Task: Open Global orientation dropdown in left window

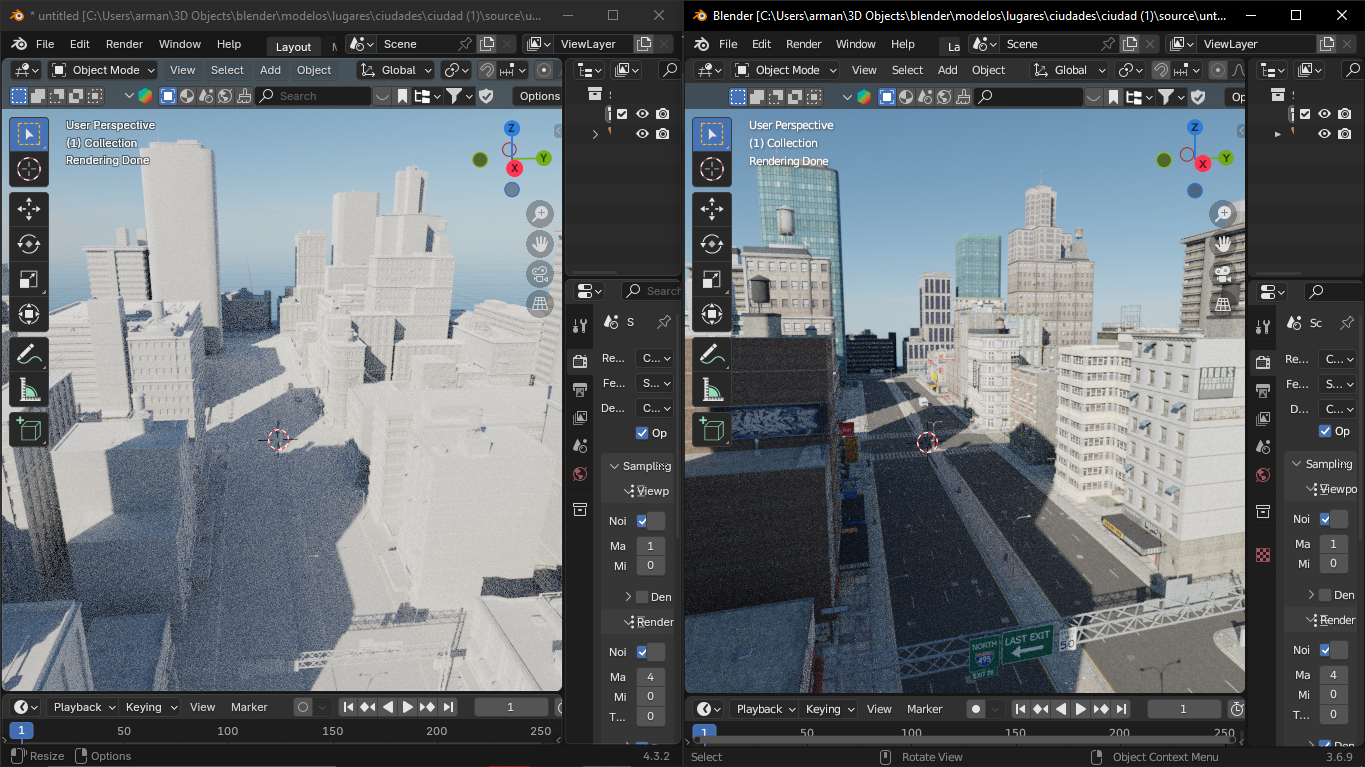Action: click(x=396, y=70)
